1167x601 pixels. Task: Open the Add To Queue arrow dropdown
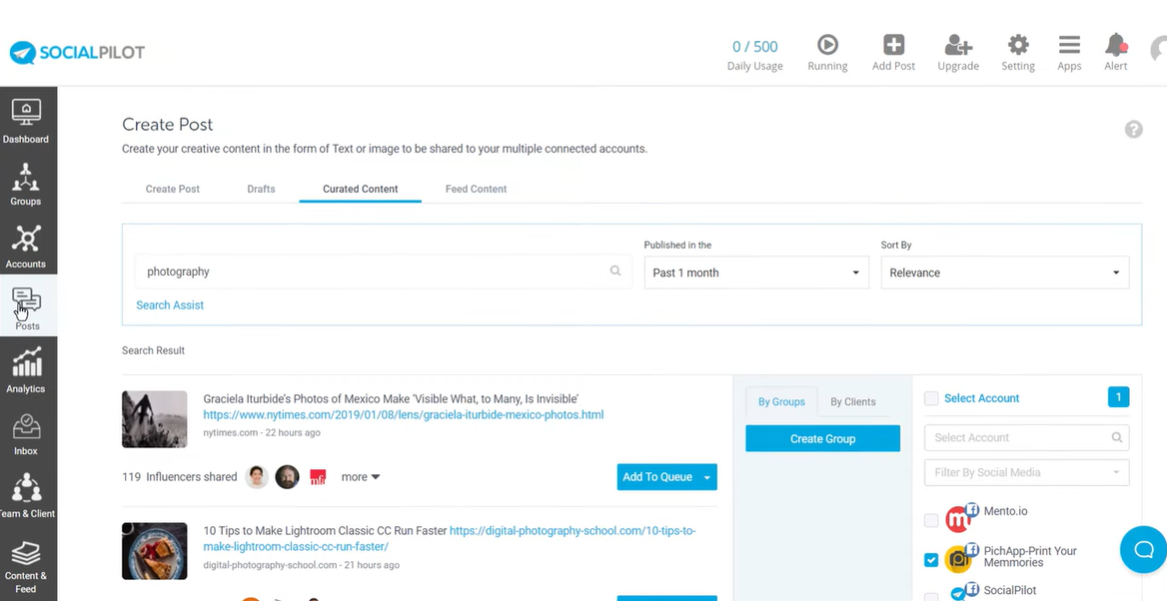707,477
